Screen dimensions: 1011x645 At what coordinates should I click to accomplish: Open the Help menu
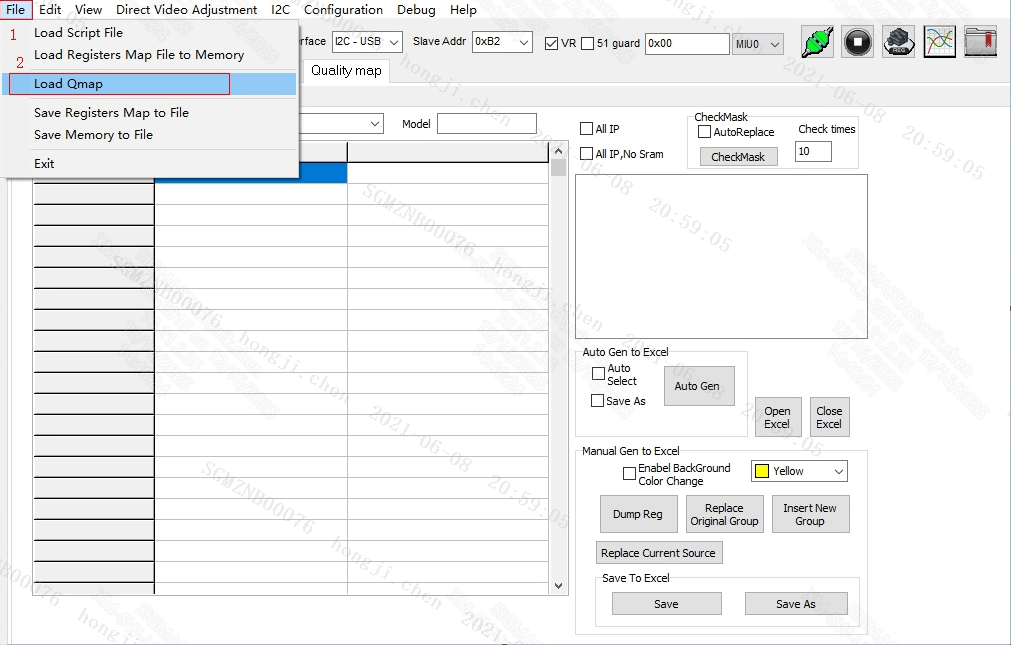463,10
